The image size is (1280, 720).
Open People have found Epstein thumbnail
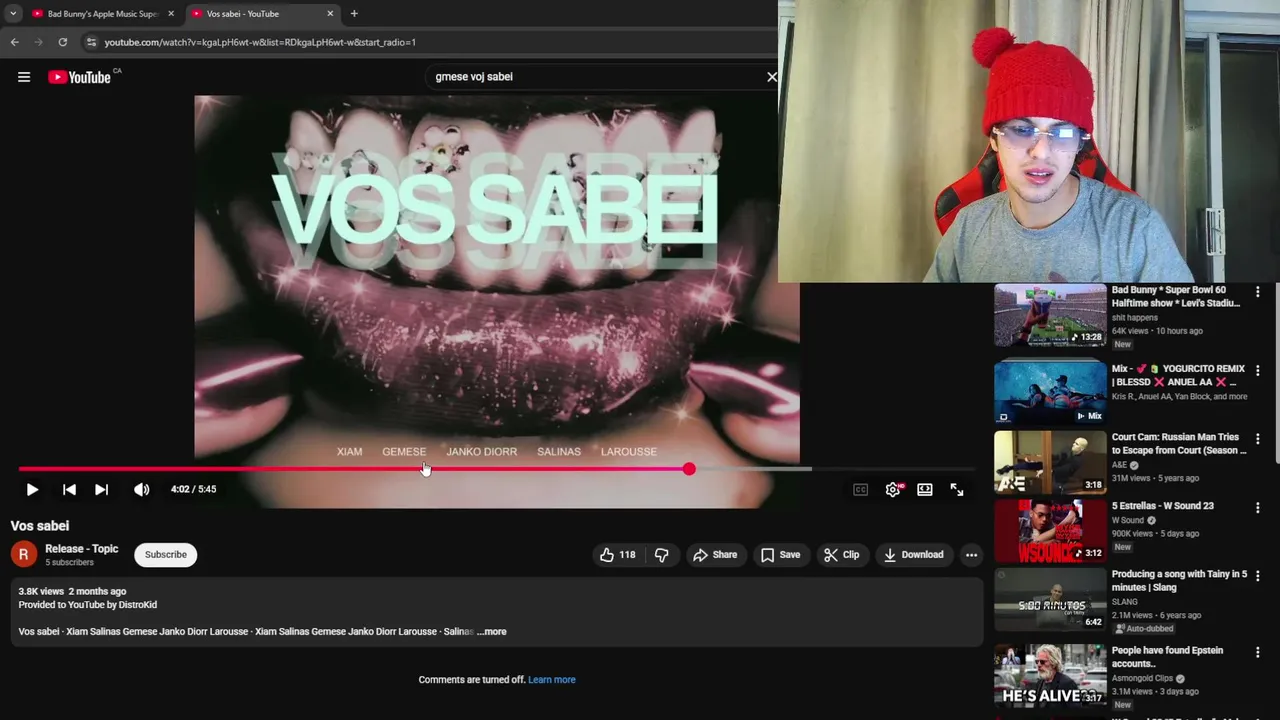[1050, 675]
